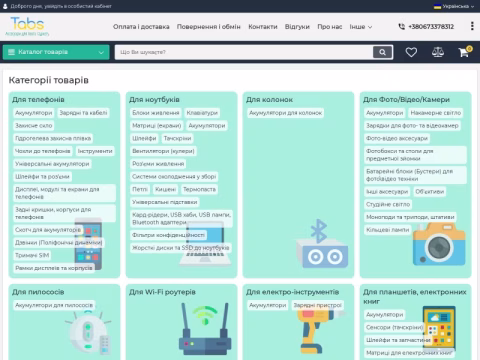
Task: Select Матриці (екрани) tag
Action: pyautogui.click(x=157, y=126)
